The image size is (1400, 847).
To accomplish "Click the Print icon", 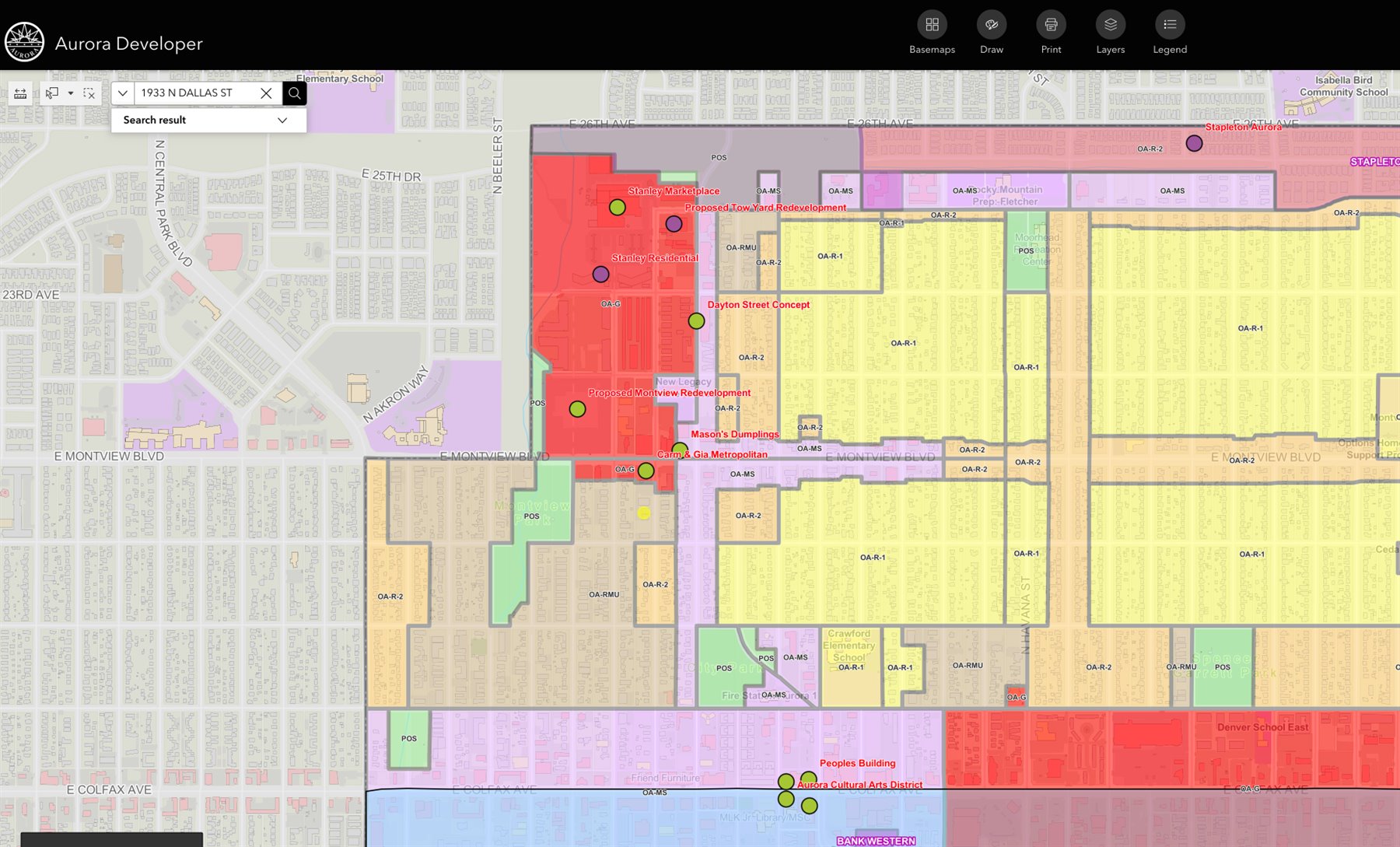I will click(x=1051, y=25).
